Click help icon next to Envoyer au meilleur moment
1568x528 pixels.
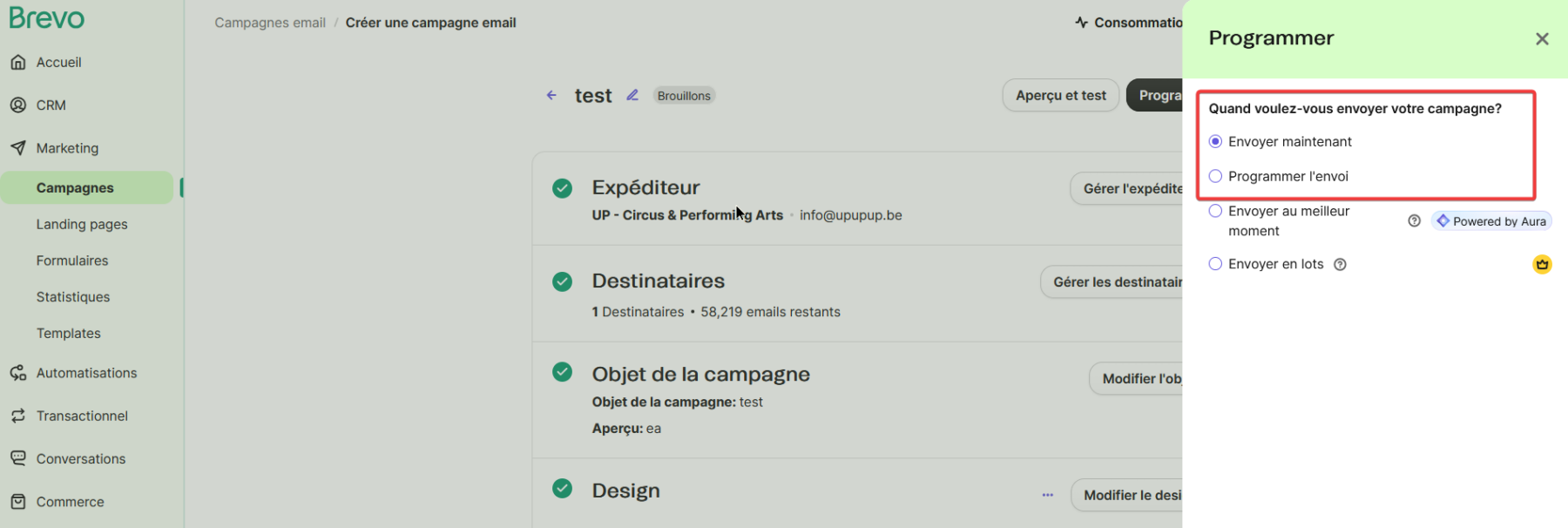[x=1414, y=221]
